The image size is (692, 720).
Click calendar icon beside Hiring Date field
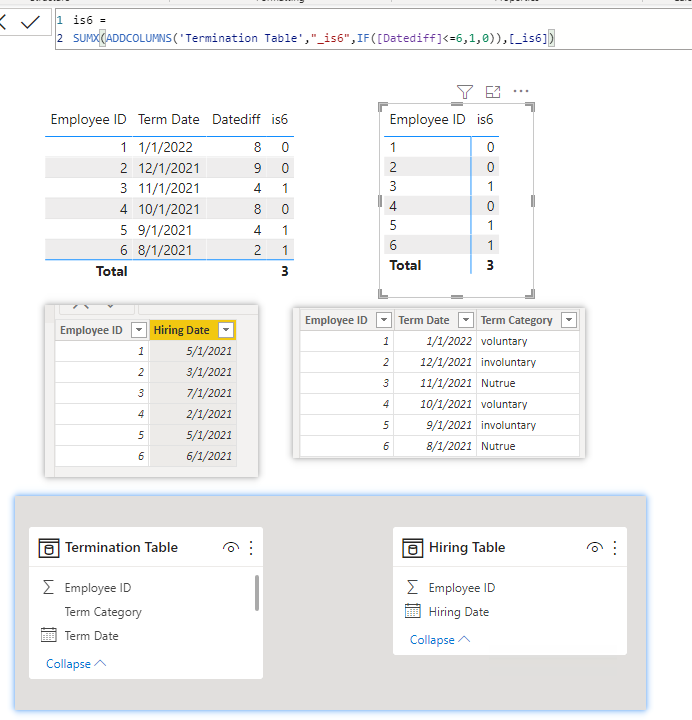tap(412, 611)
